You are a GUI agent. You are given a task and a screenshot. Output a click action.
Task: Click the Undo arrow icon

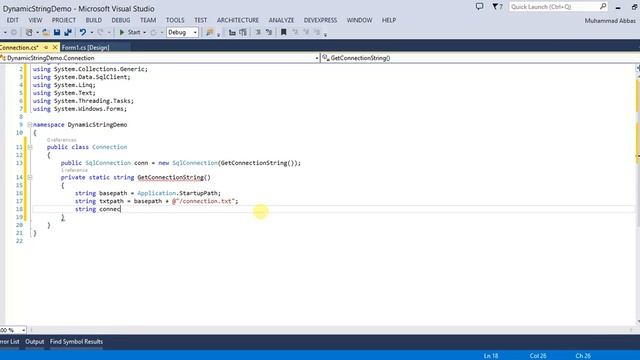[x=83, y=32]
